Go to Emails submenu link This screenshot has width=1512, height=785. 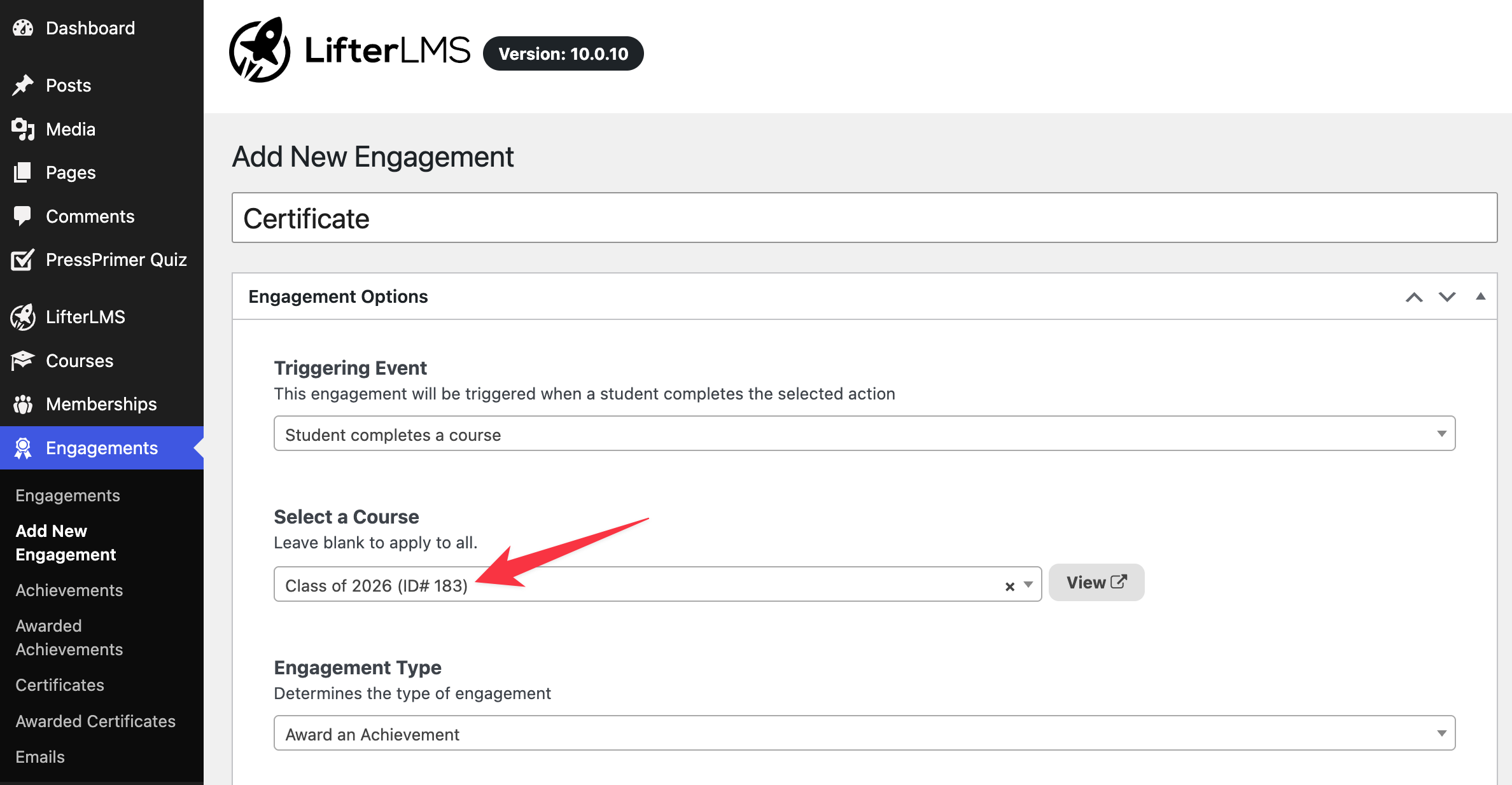(40, 757)
